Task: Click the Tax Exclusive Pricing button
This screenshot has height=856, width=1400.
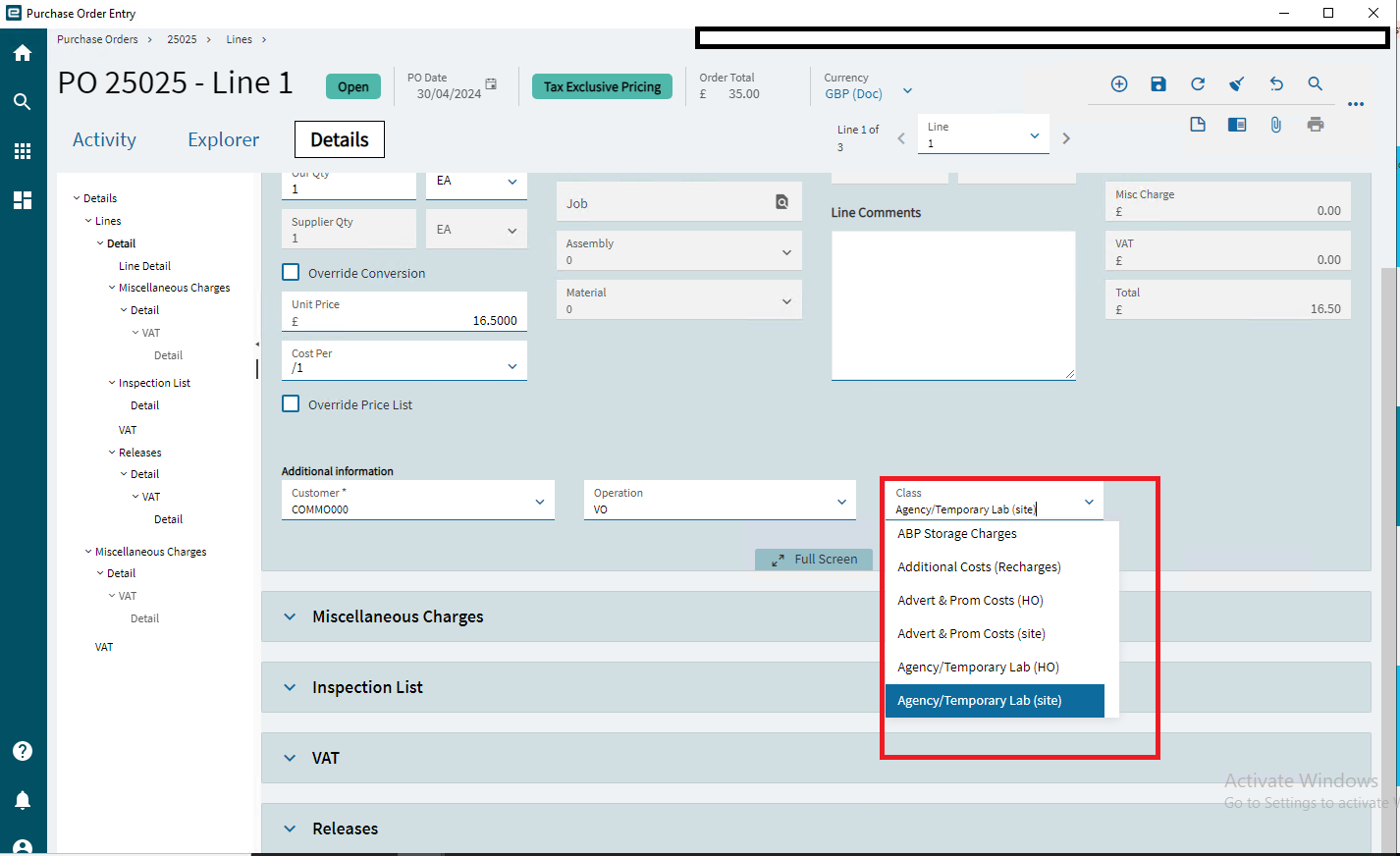Action: tap(603, 86)
